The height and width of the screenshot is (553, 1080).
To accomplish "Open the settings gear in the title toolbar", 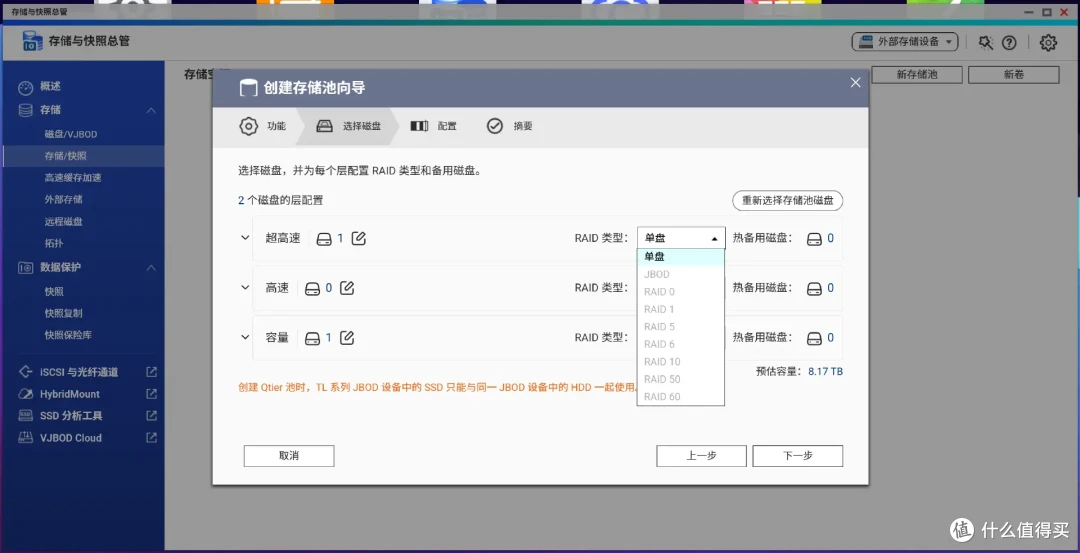I will (x=1048, y=43).
